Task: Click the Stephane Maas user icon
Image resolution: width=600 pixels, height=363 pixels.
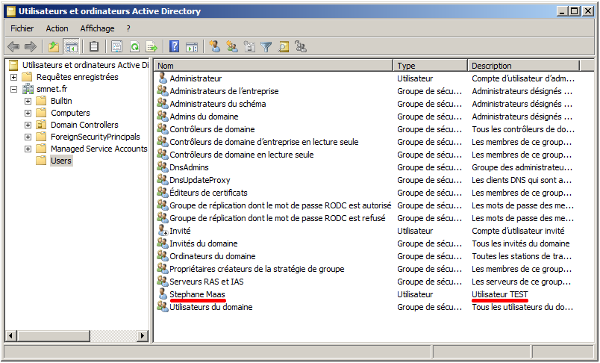Action: tap(163, 294)
